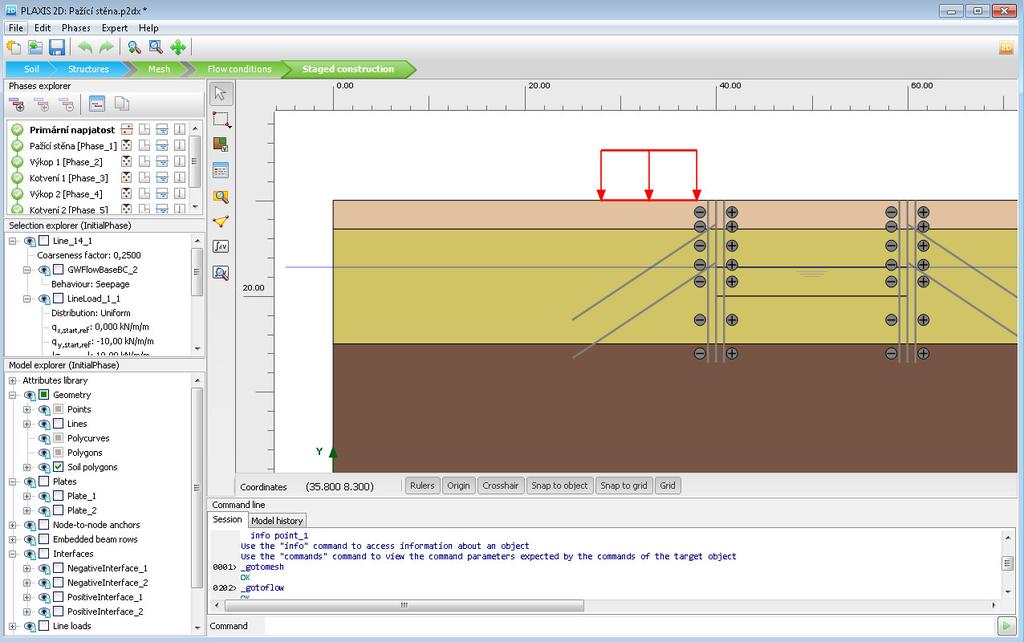Collapse the Plates tree node
The image size is (1024, 642).
(x=12, y=482)
